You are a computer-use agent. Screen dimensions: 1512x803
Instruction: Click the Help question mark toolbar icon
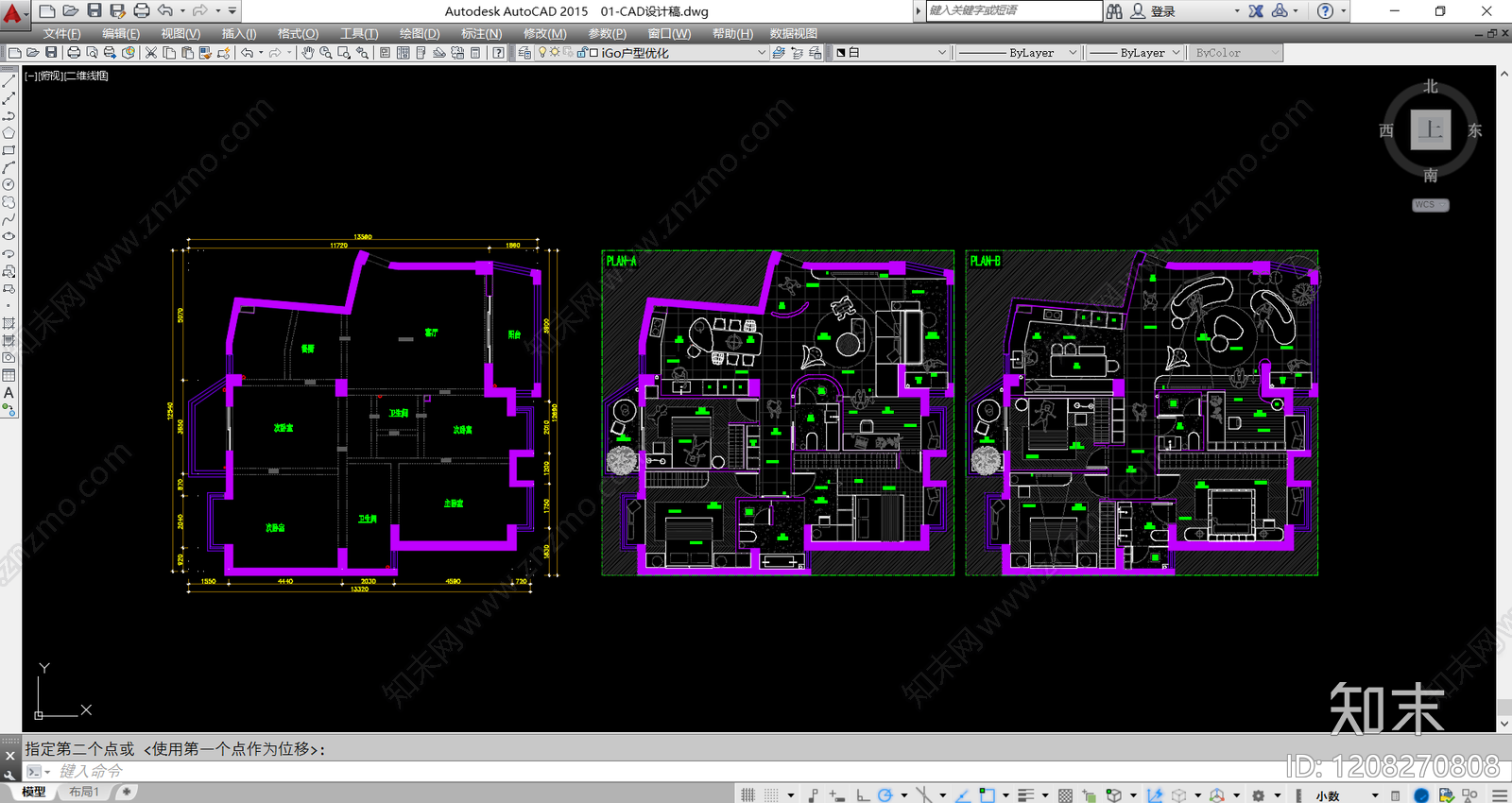498,53
